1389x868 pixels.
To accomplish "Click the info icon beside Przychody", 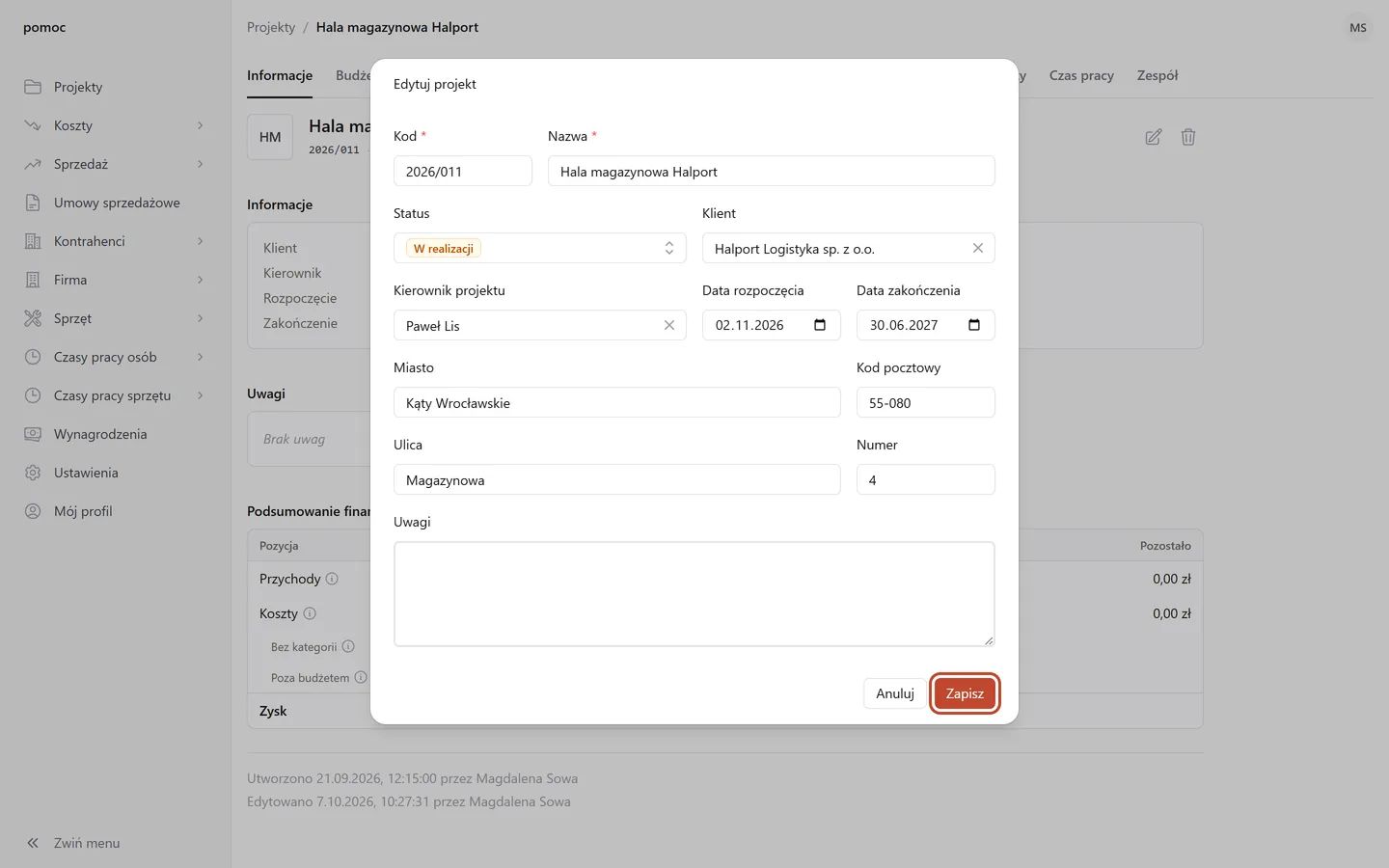I will tap(332, 579).
